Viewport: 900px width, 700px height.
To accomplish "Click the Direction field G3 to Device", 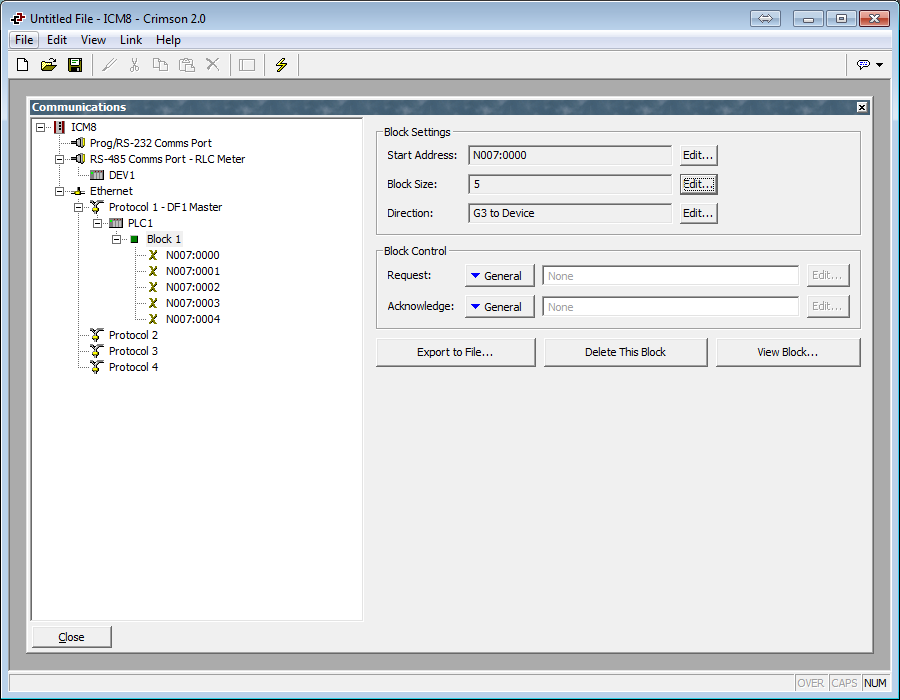I will click(x=570, y=213).
